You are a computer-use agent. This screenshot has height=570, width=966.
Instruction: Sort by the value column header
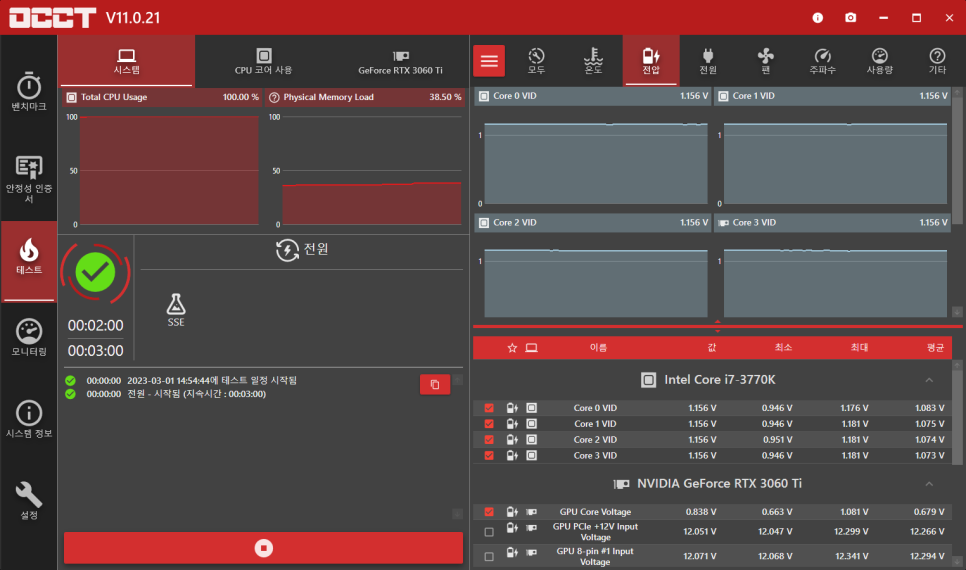pos(712,348)
